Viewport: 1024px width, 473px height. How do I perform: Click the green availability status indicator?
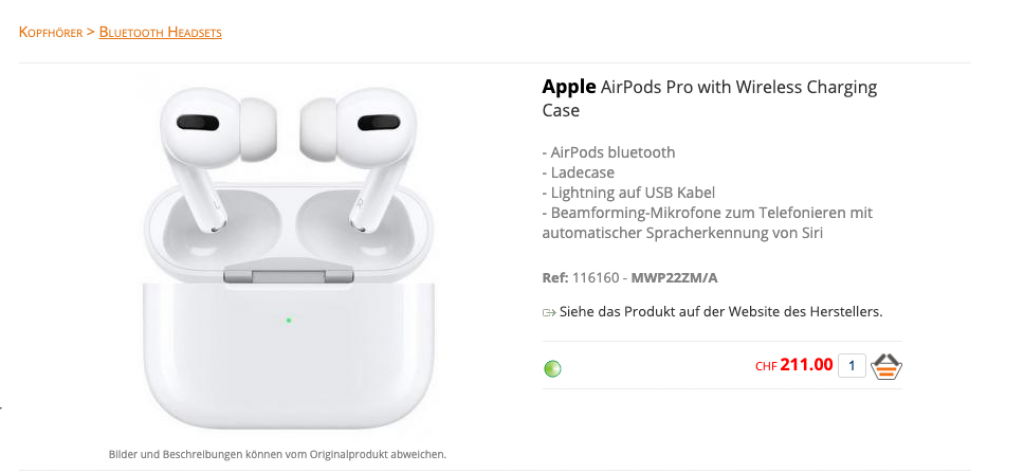(x=552, y=369)
